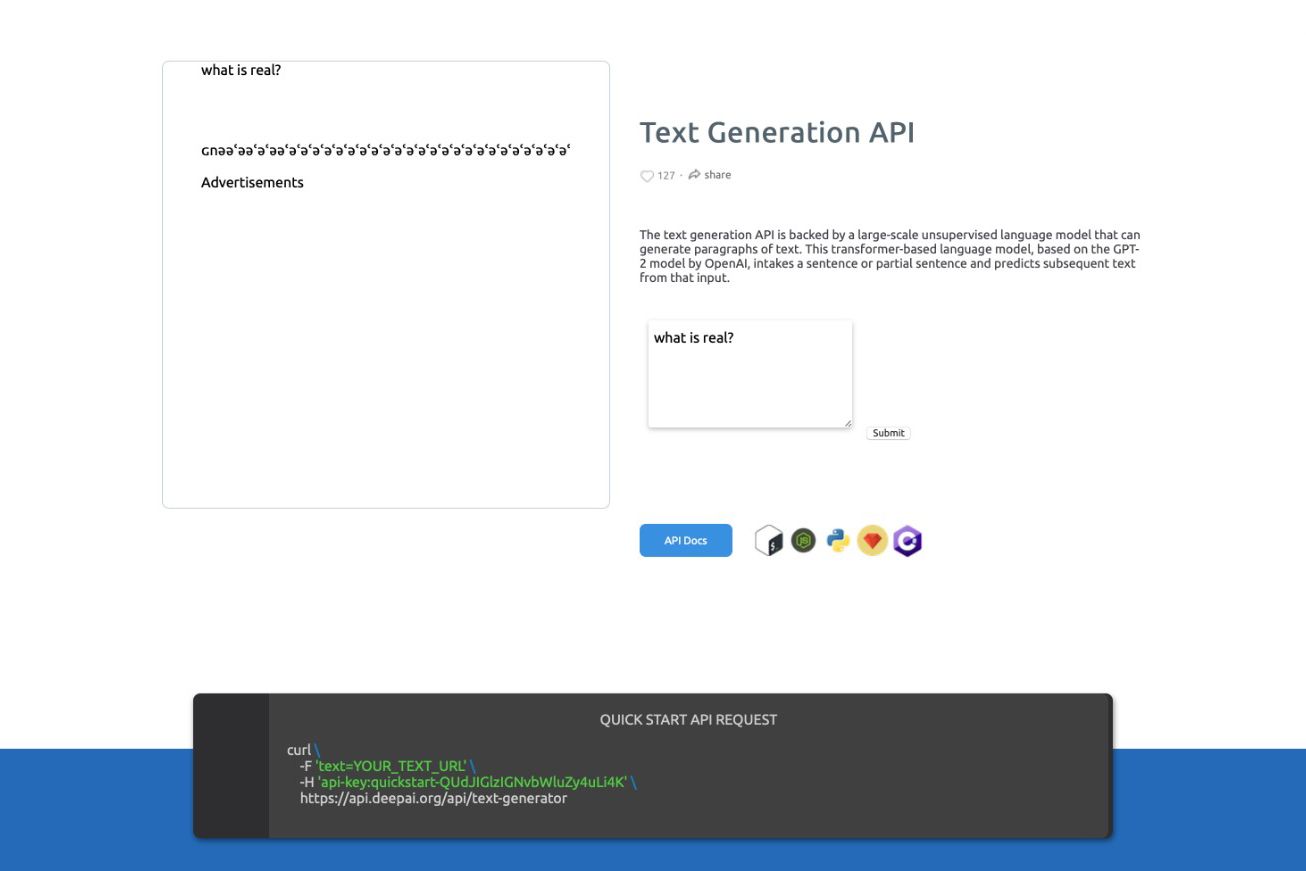The width and height of the screenshot is (1306, 871).
Task: Click the Submit button
Action: 888,433
